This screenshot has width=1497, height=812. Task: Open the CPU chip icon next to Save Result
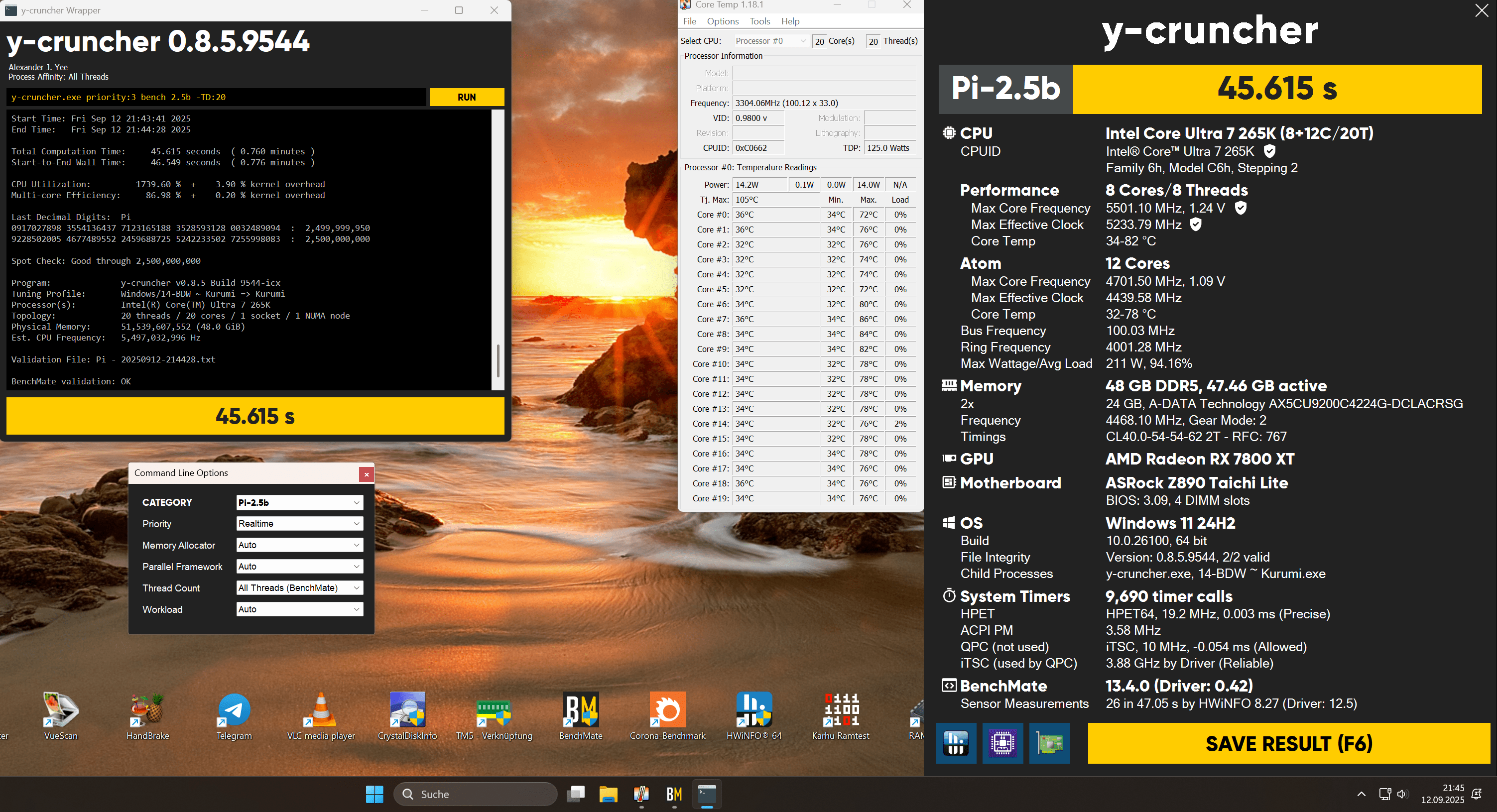[x=1002, y=743]
